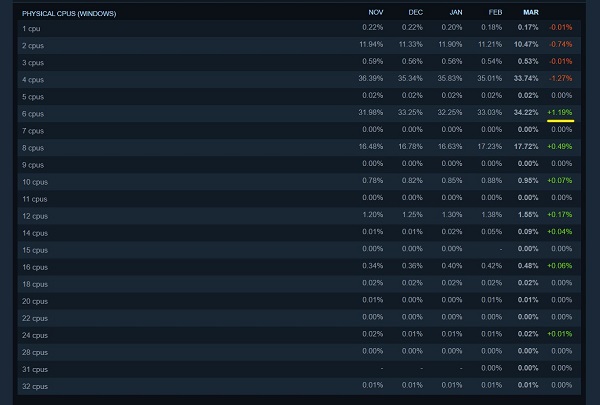Select the 34.22% March value
Screen dimensions: 600x405
coord(526,112)
